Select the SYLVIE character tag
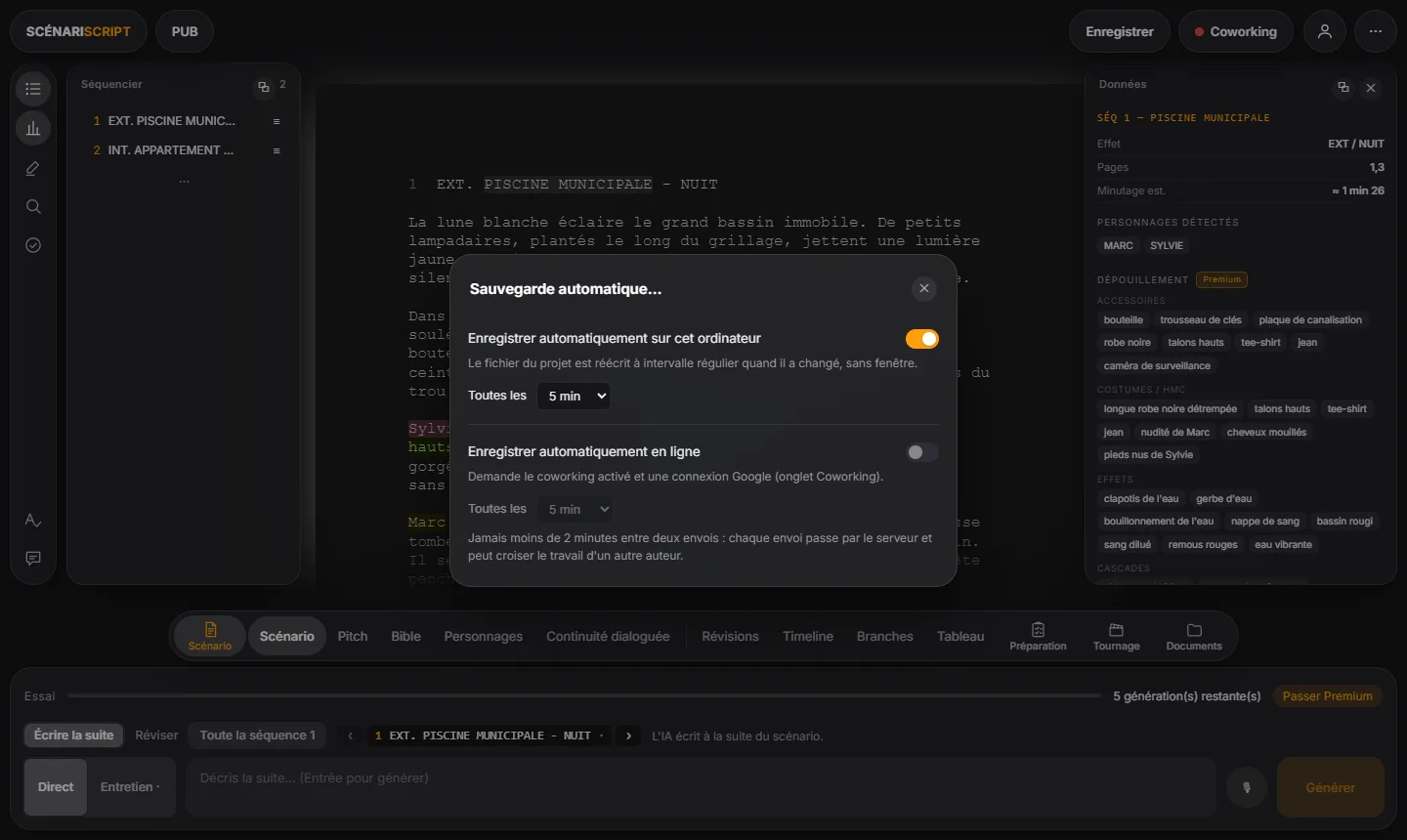 tap(1167, 246)
